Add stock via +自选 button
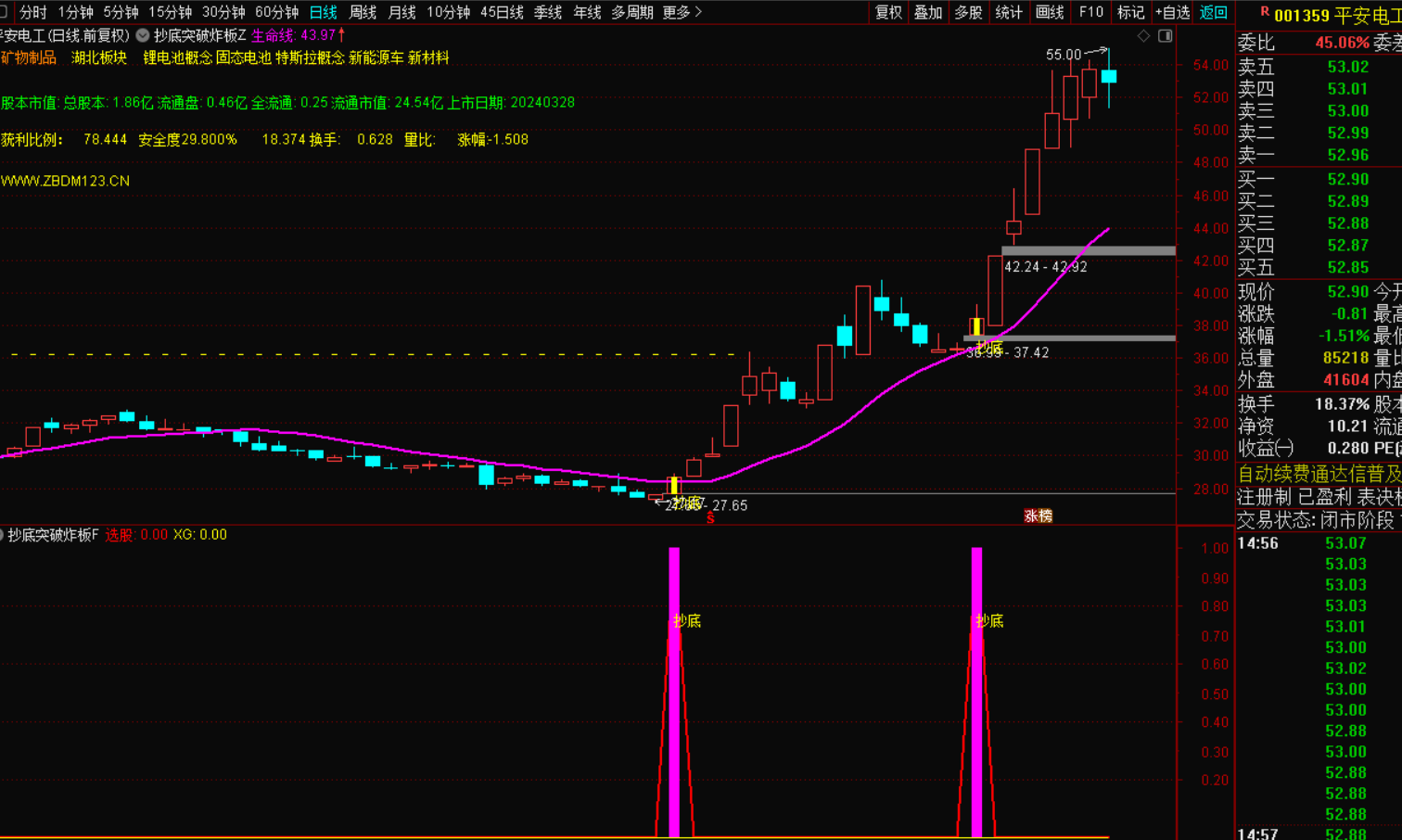This screenshot has width=1402, height=840. tap(1172, 12)
